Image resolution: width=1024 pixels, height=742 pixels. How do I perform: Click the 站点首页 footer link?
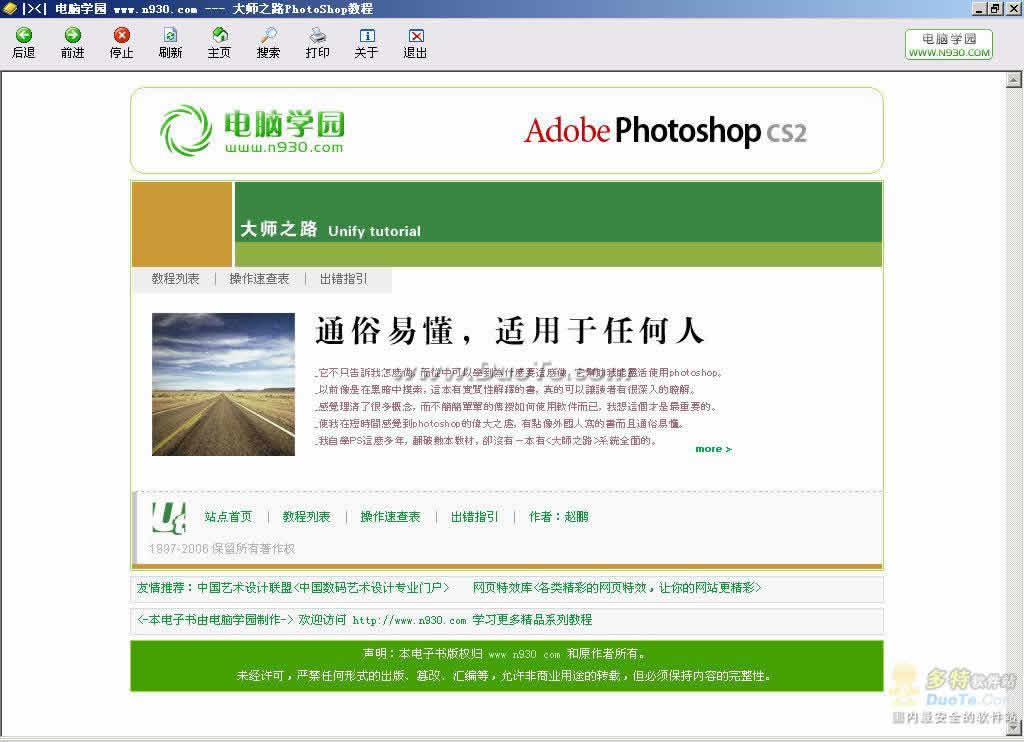pos(228,517)
